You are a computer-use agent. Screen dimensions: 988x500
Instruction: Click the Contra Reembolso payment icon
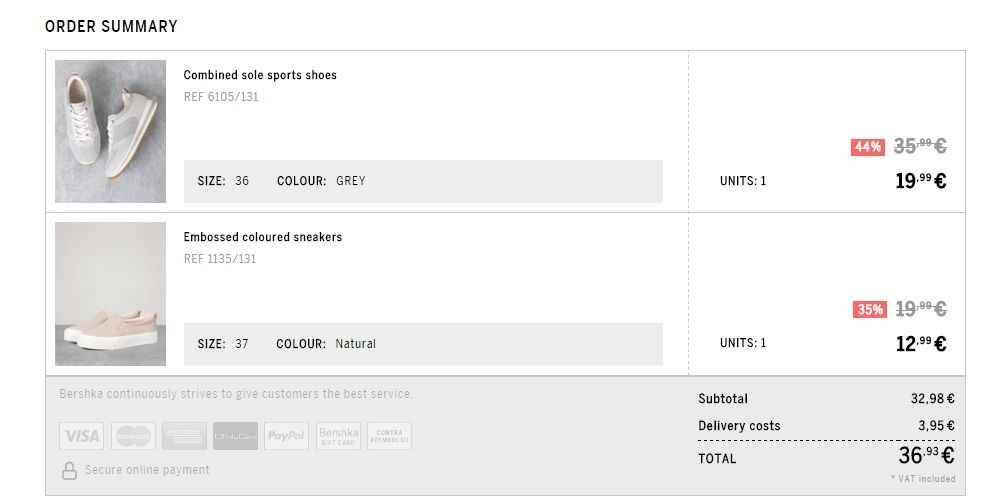pyautogui.click(x=389, y=436)
